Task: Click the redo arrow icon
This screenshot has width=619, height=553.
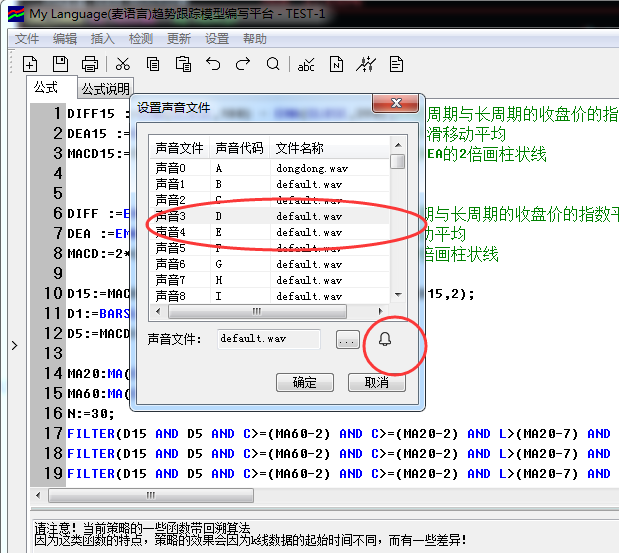Action: coord(243,64)
